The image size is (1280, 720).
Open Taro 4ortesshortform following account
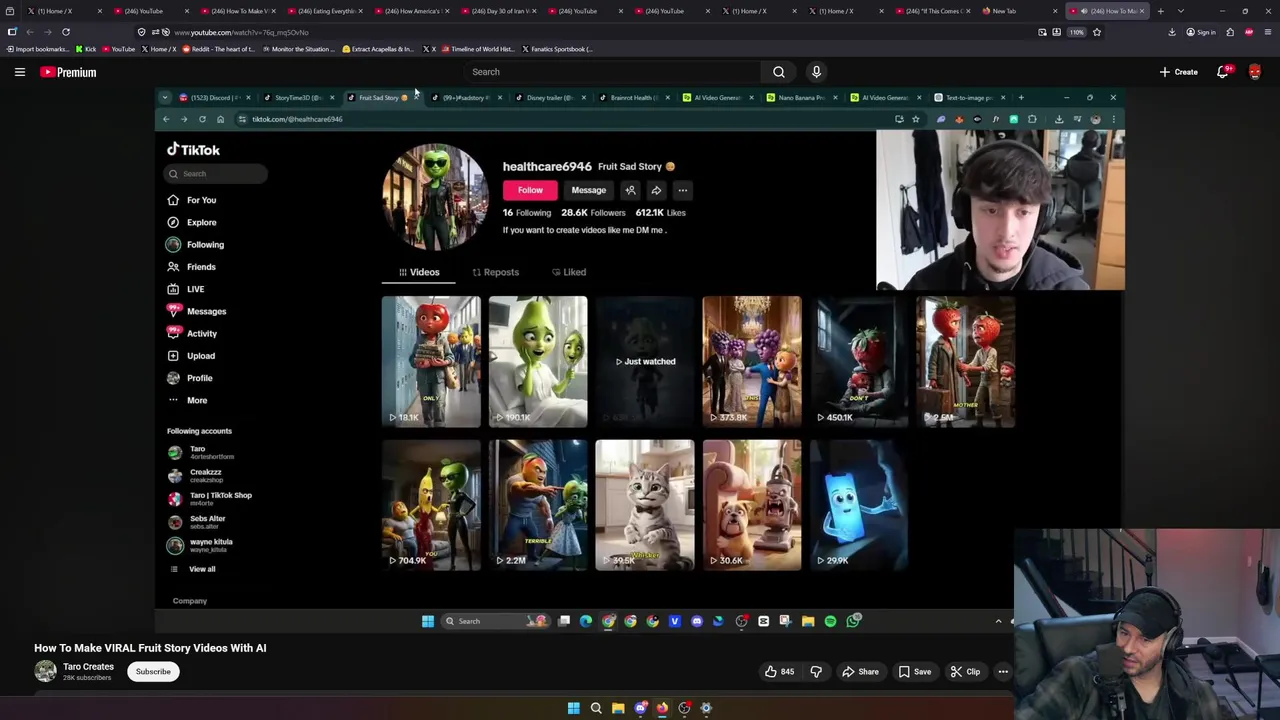(x=200, y=453)
